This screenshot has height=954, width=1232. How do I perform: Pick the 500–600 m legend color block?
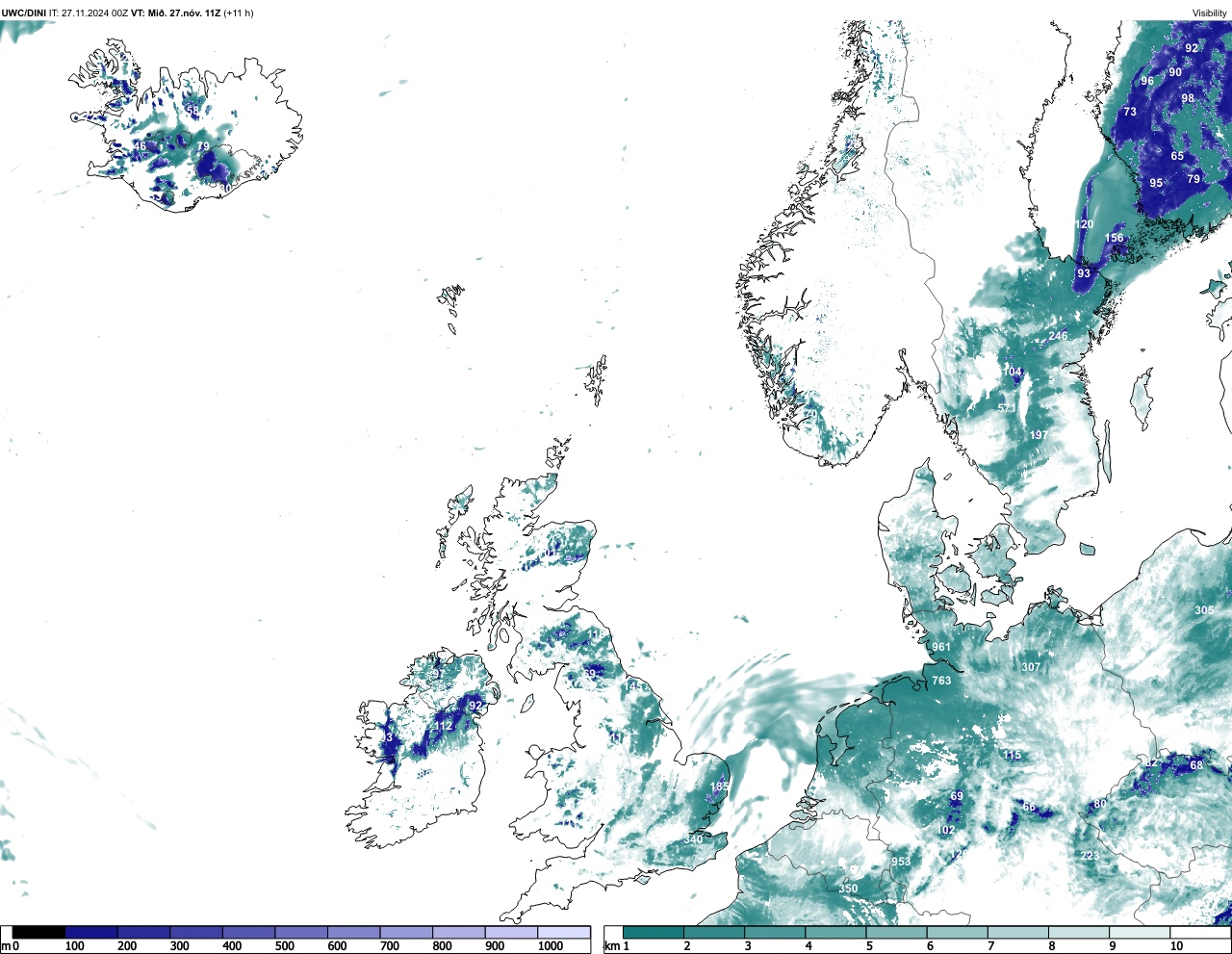(x=301, y=933)
